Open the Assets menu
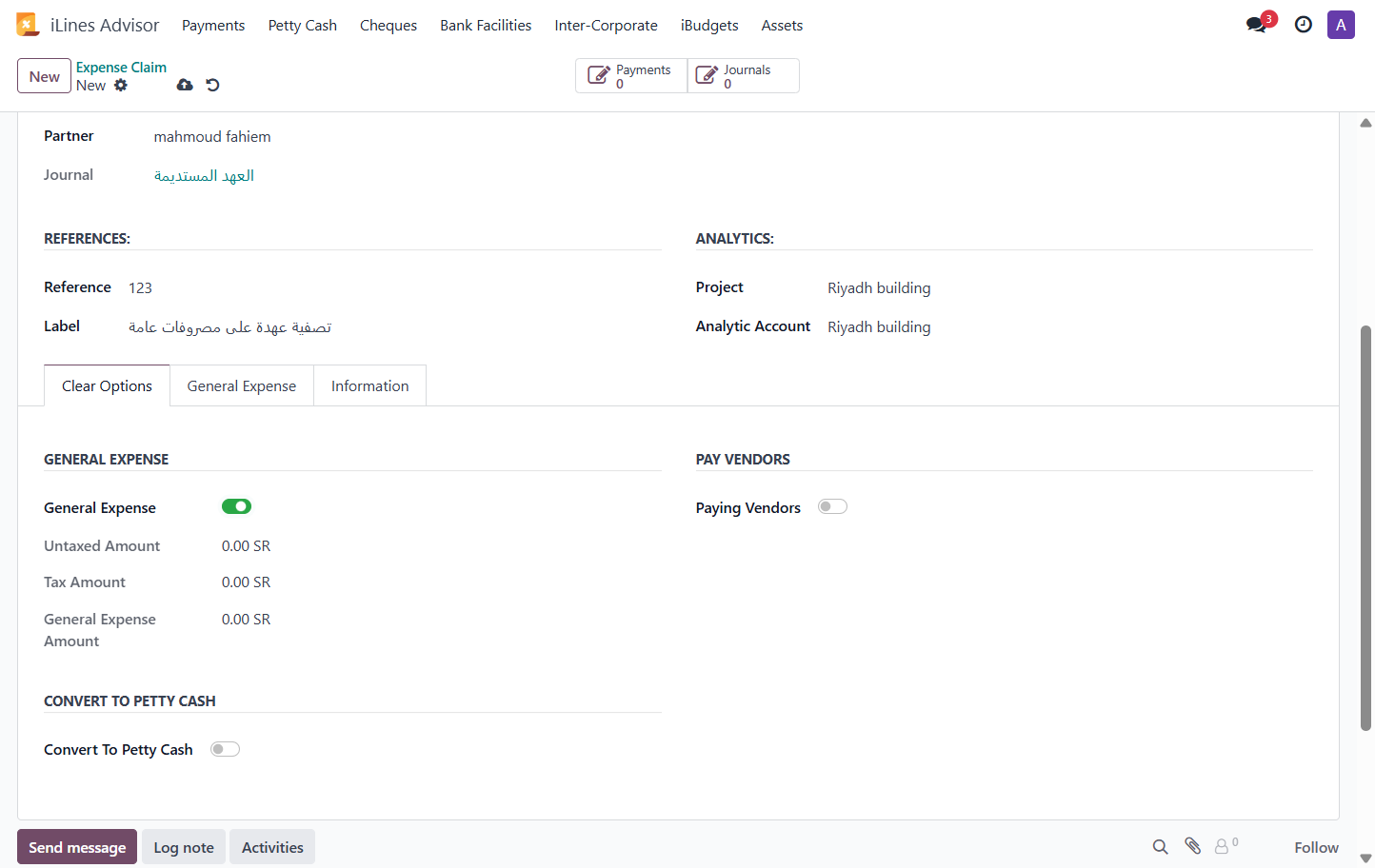This screenshot has width=1375, height=868. point(782,26)
